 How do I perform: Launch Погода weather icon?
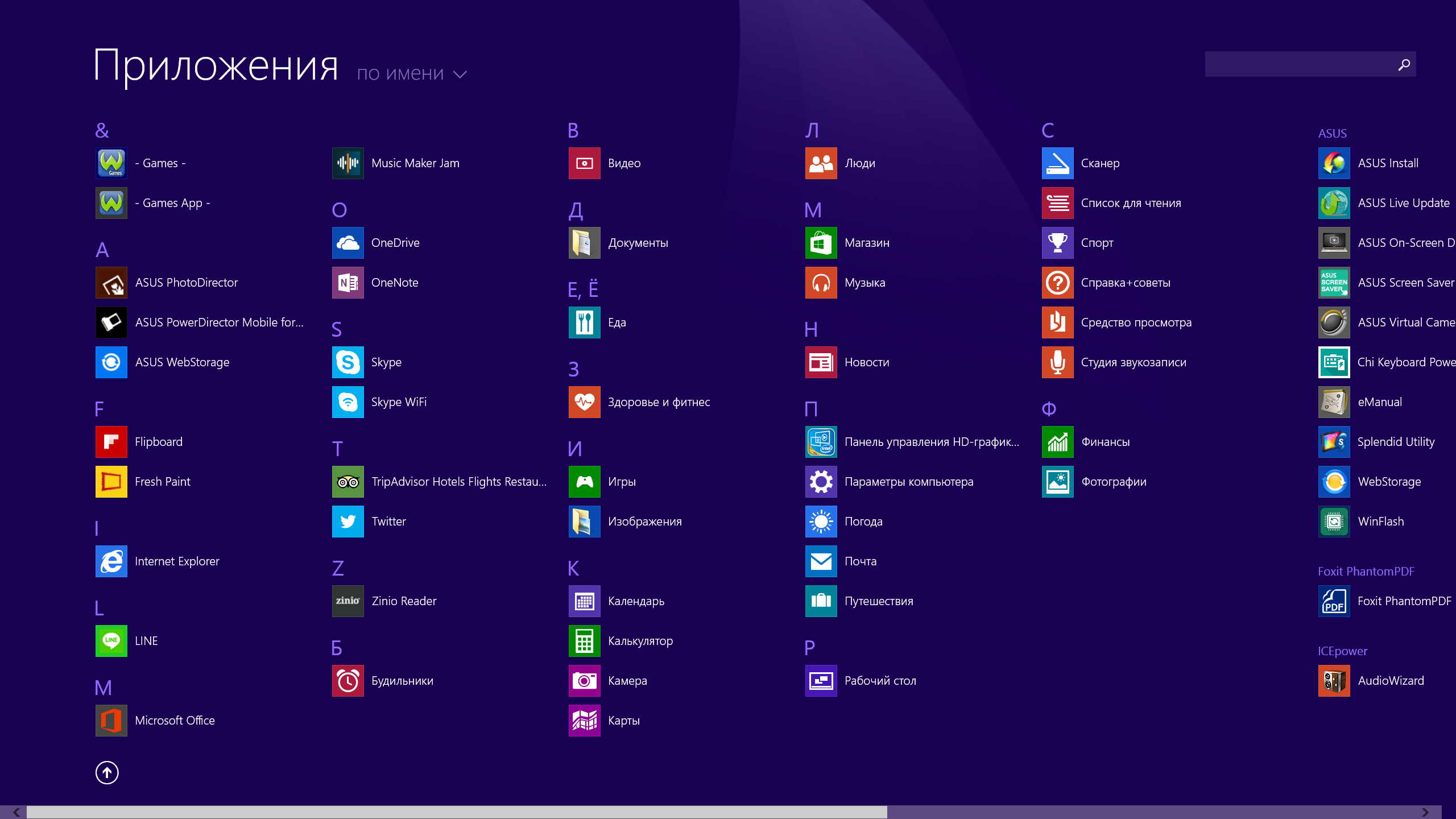[x=821, y=522]
